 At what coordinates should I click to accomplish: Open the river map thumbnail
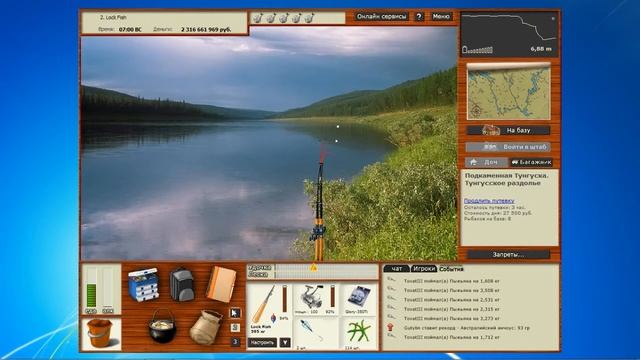509,91
